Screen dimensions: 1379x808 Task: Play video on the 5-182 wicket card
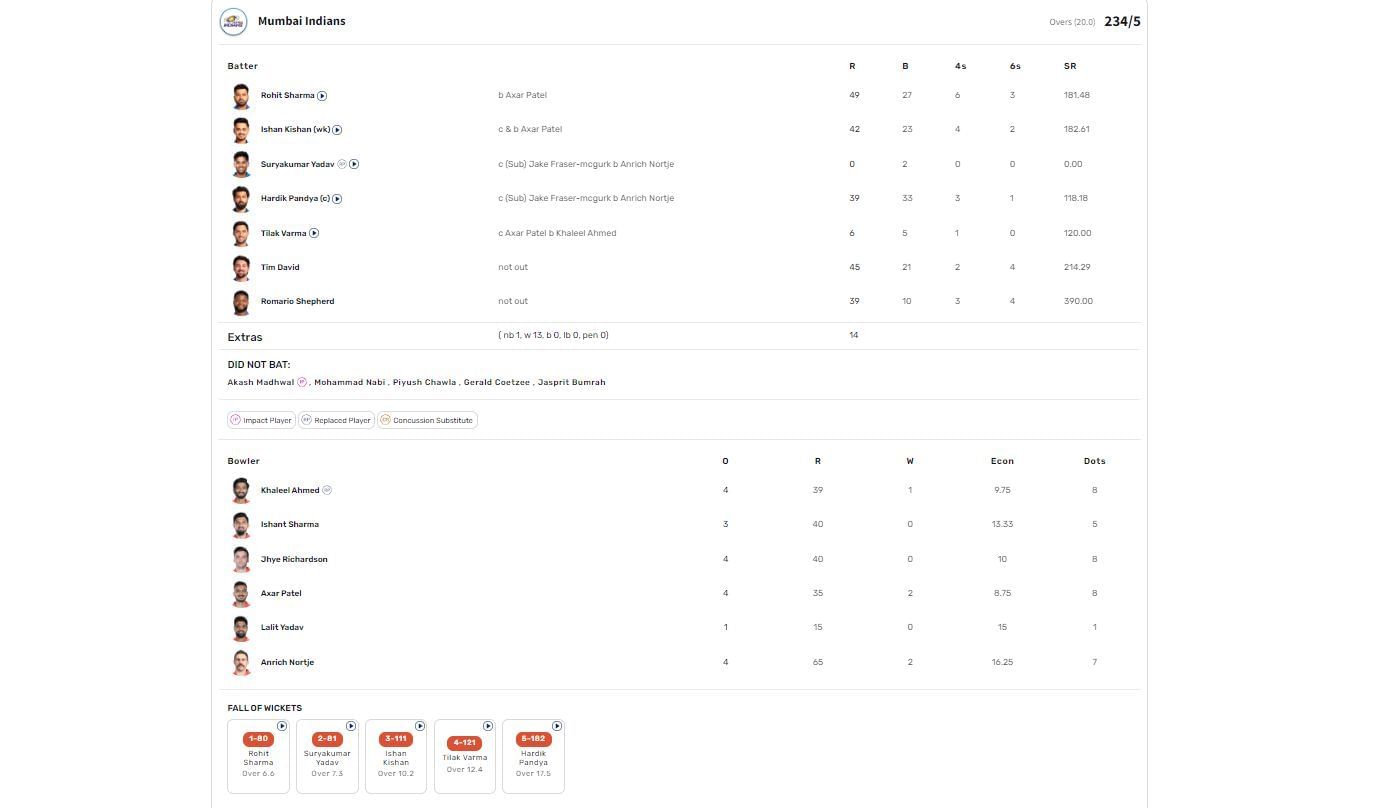pos(557,726)
